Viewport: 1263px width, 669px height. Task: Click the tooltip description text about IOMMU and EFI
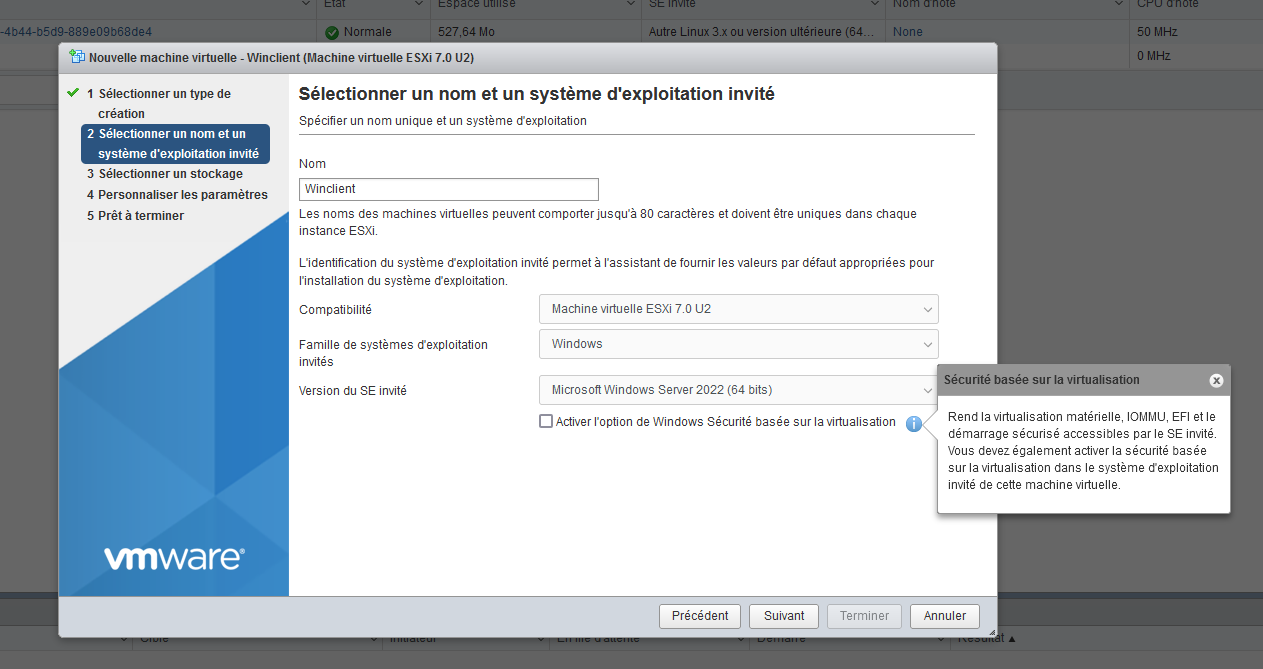(x=1084, y=451)
